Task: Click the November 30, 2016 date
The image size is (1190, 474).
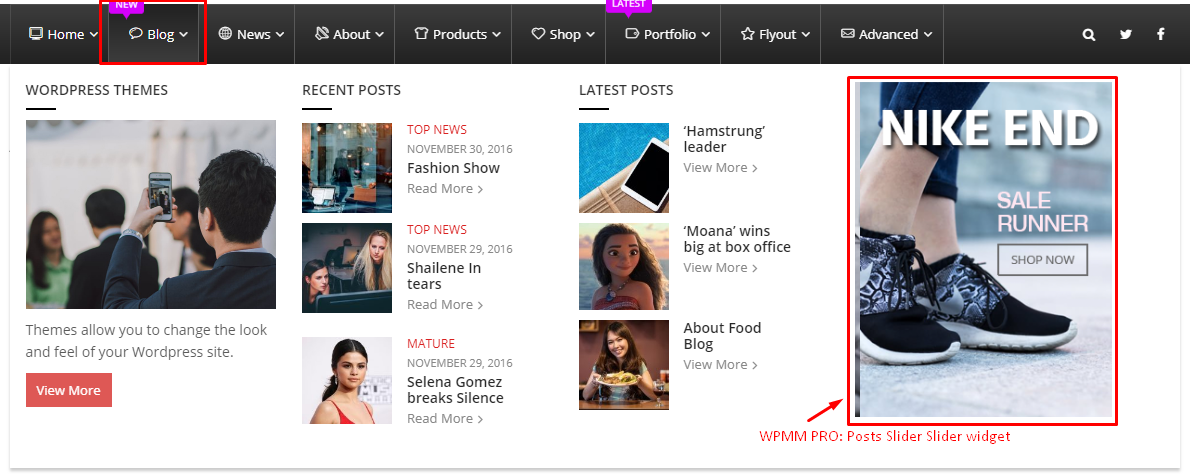Action: pyautogui.click(x=460, y=149)
